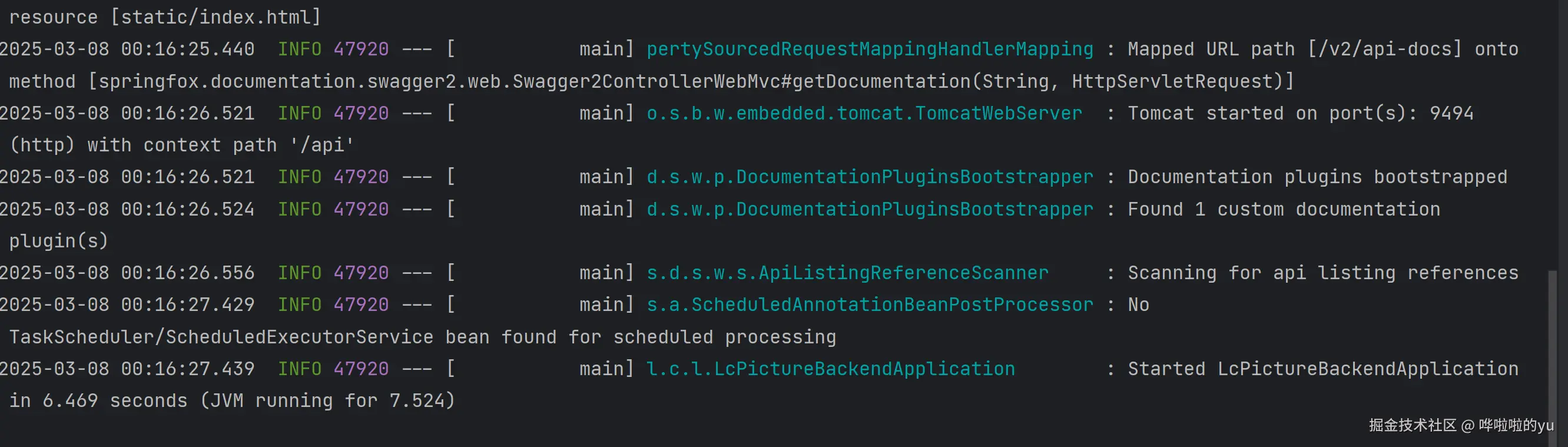The width and height of the screenshot is (1568, 447).
Task: Click the "Scanning for api listing references" message
Action: pos(1322,273)
